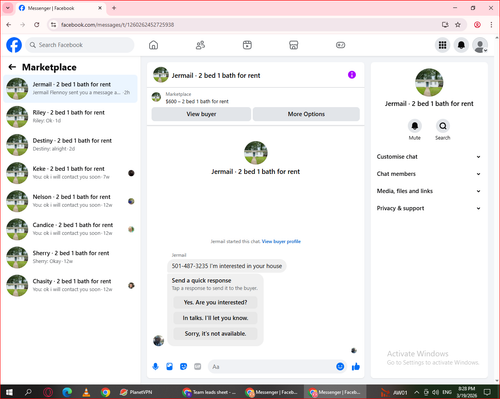Viewport: 500px width, 399px height.
Task: Search in conversation with the magnifier icon
Action: click(443, 126)
